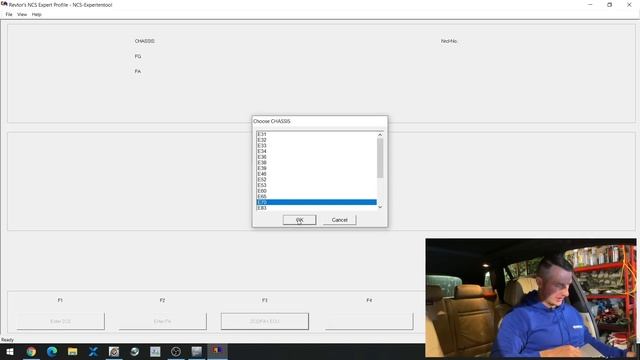Image resolution: width=640 pixels, height=360 pixels.
Task: Select chassis E34 from the list
Action: [316, 151]
